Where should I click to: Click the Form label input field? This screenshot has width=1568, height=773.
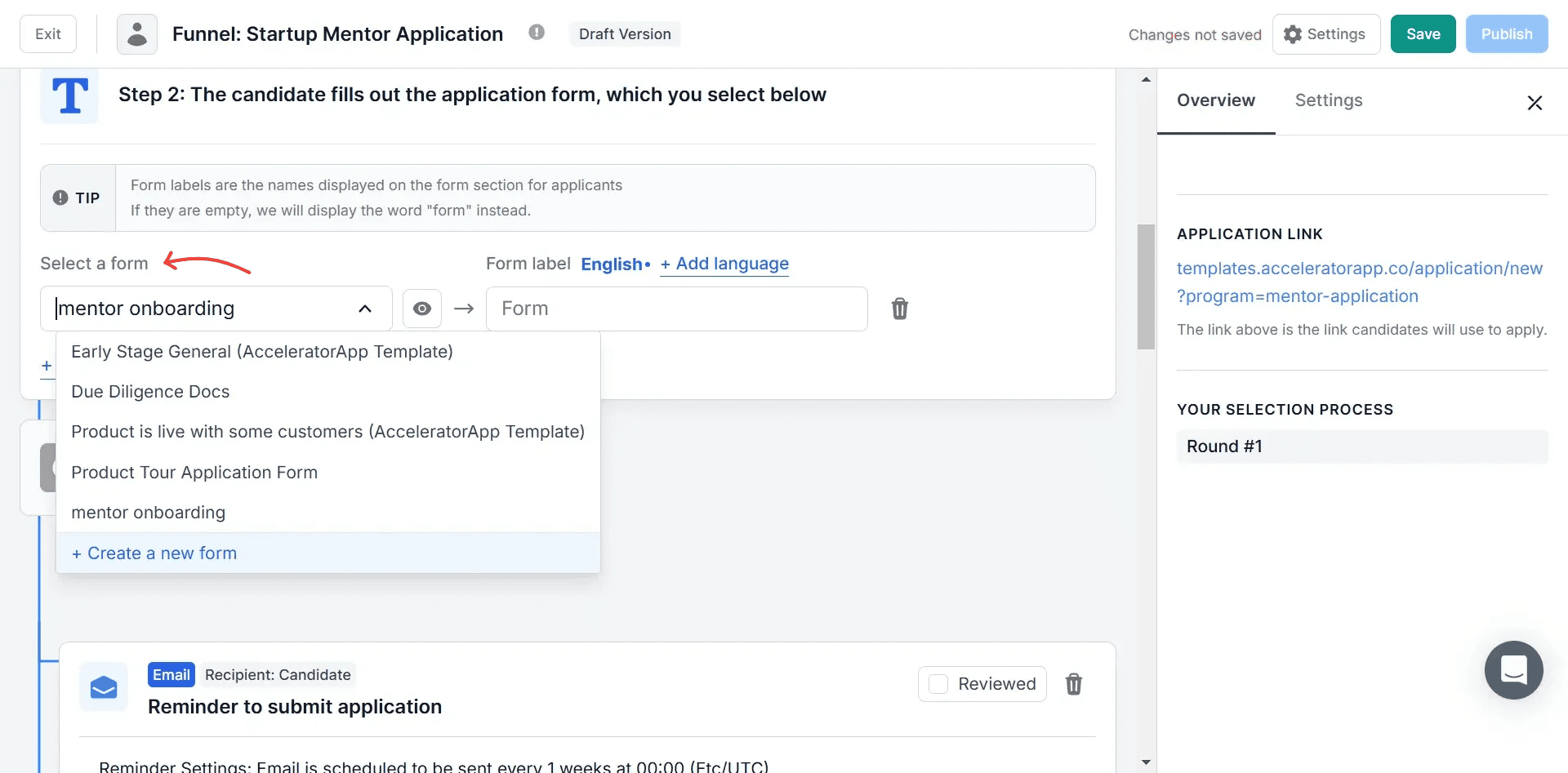point(676,309)
